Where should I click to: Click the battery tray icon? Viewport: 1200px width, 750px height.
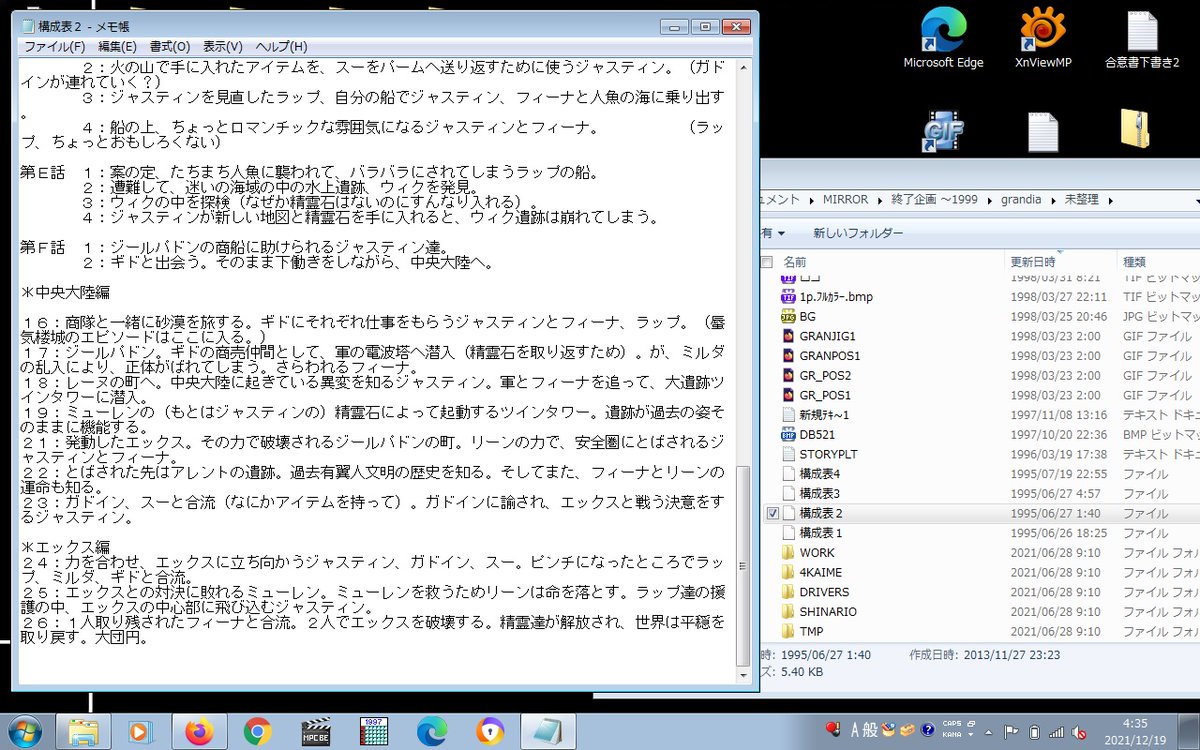point(1035,732)
